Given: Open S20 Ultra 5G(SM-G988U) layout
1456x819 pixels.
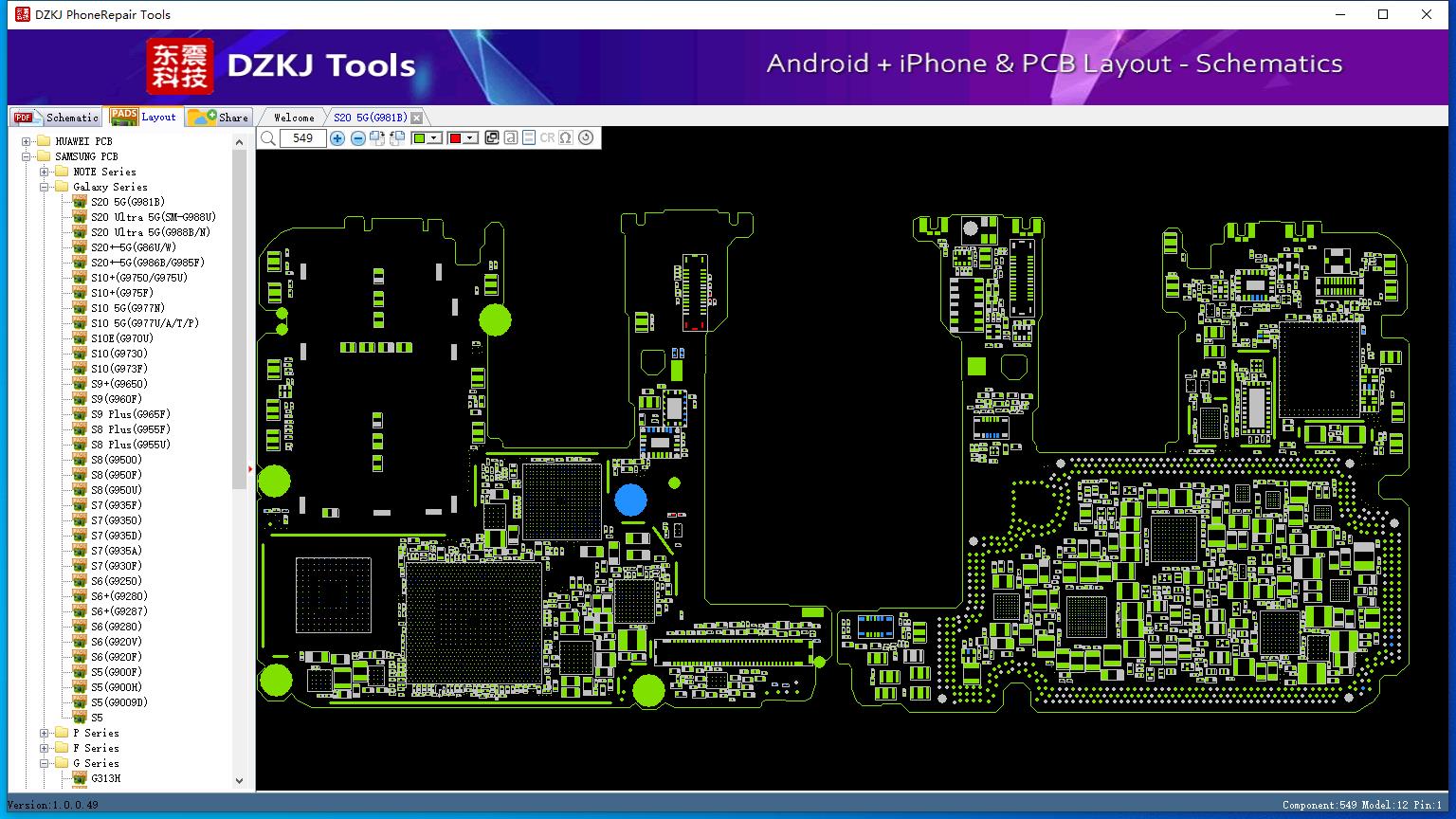Looking at the screenshot, I should coord(154,217).
